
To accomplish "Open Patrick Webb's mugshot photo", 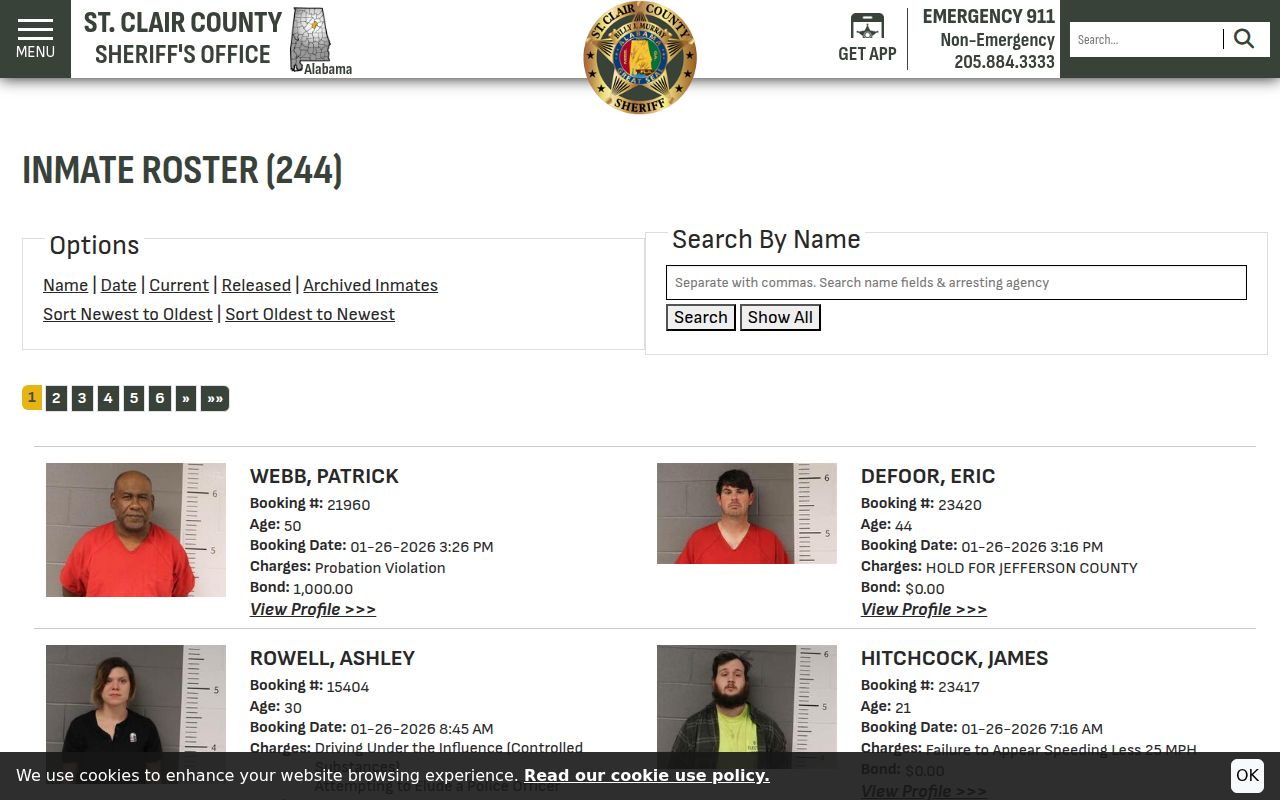I will tap(136, 530).
